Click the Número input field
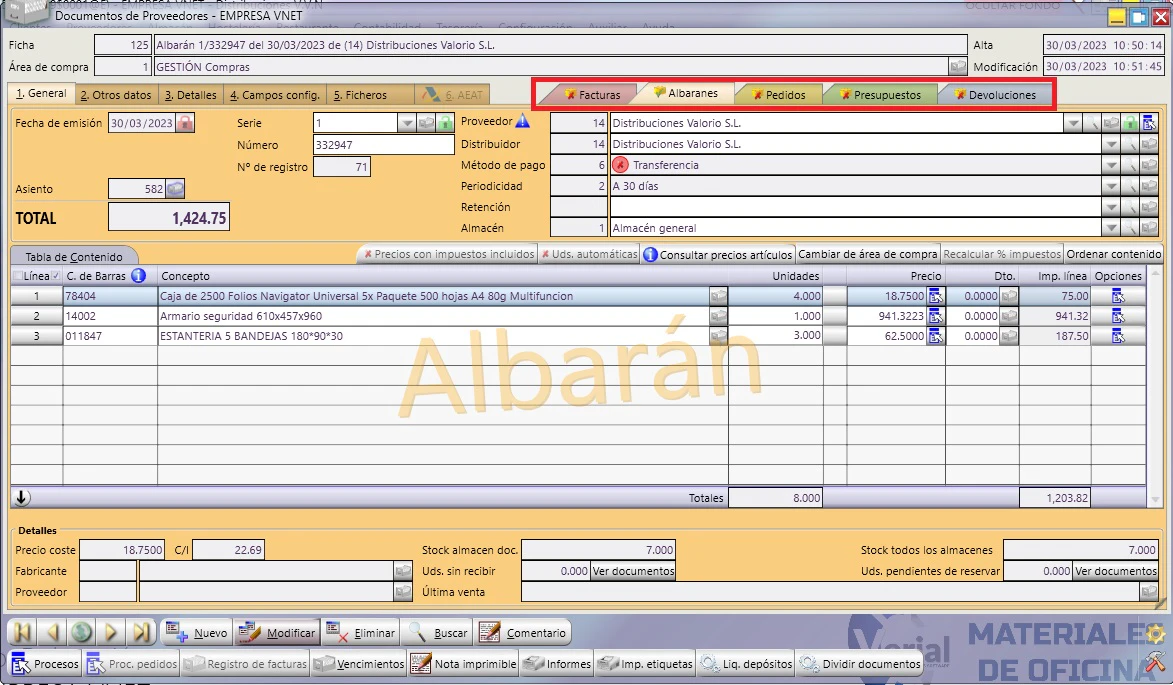This screenshot has height=685, width=1173. (x=383, y=144)
